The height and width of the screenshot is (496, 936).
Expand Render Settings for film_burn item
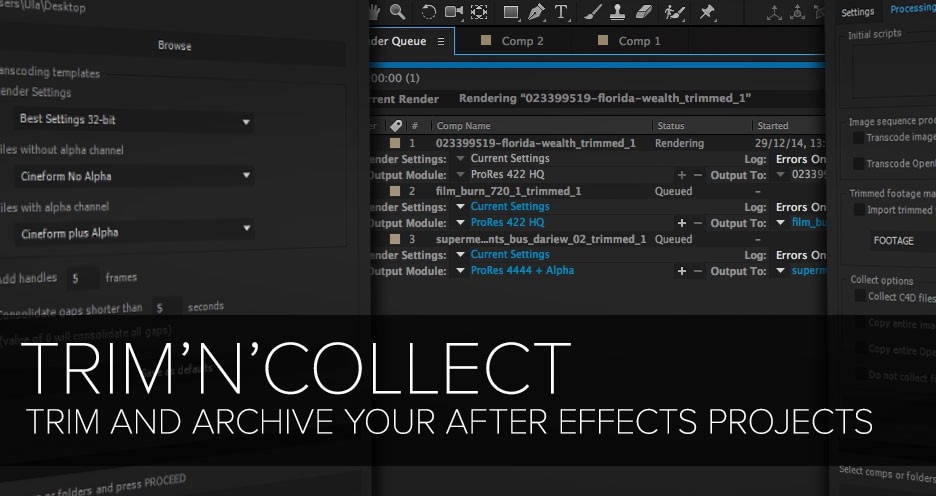pyautogui.click(x=460, y=207)
